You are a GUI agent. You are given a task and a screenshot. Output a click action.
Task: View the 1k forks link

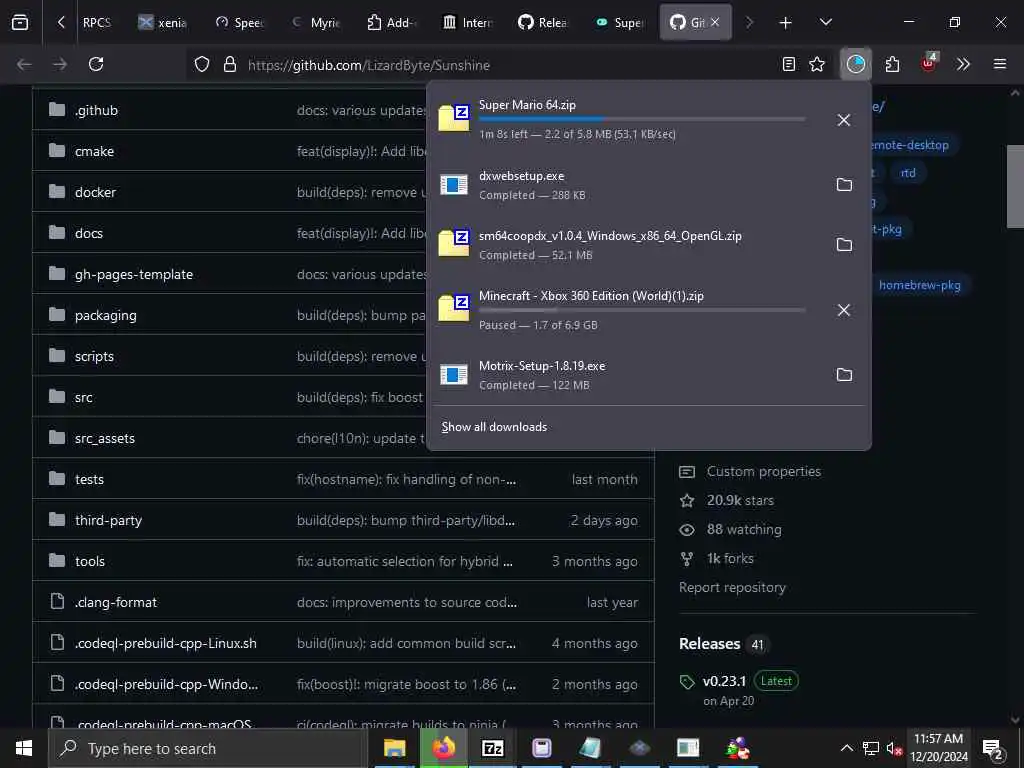click(729, 558)
